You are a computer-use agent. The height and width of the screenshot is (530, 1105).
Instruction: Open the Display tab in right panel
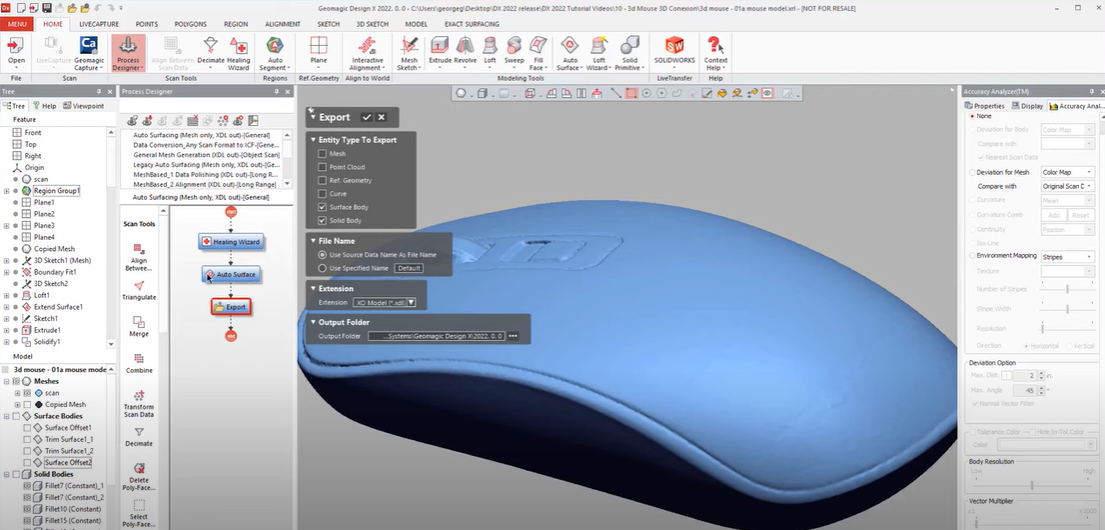pos(1027,106)
